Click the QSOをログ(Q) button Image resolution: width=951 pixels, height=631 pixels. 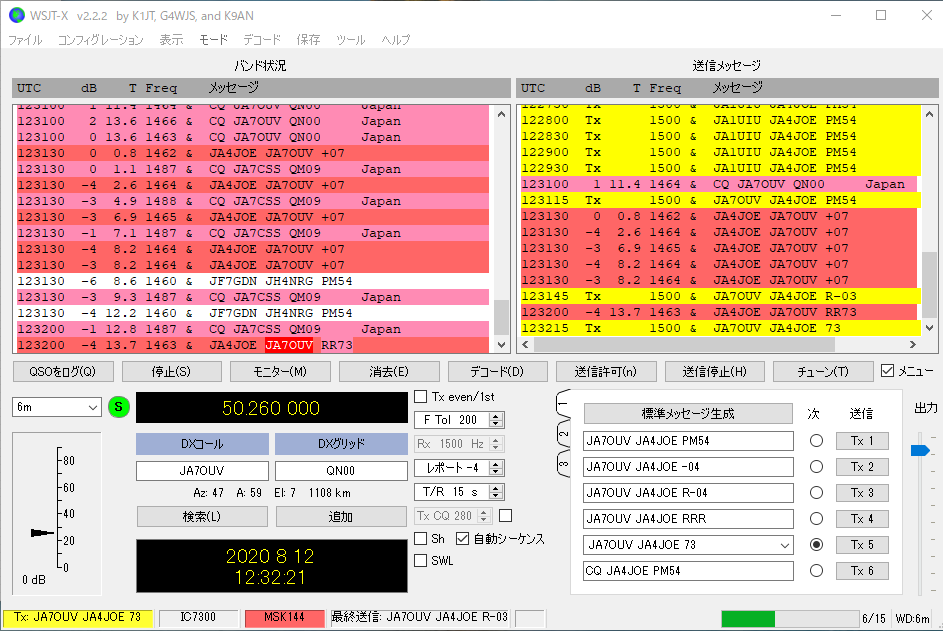coord(62,371)
